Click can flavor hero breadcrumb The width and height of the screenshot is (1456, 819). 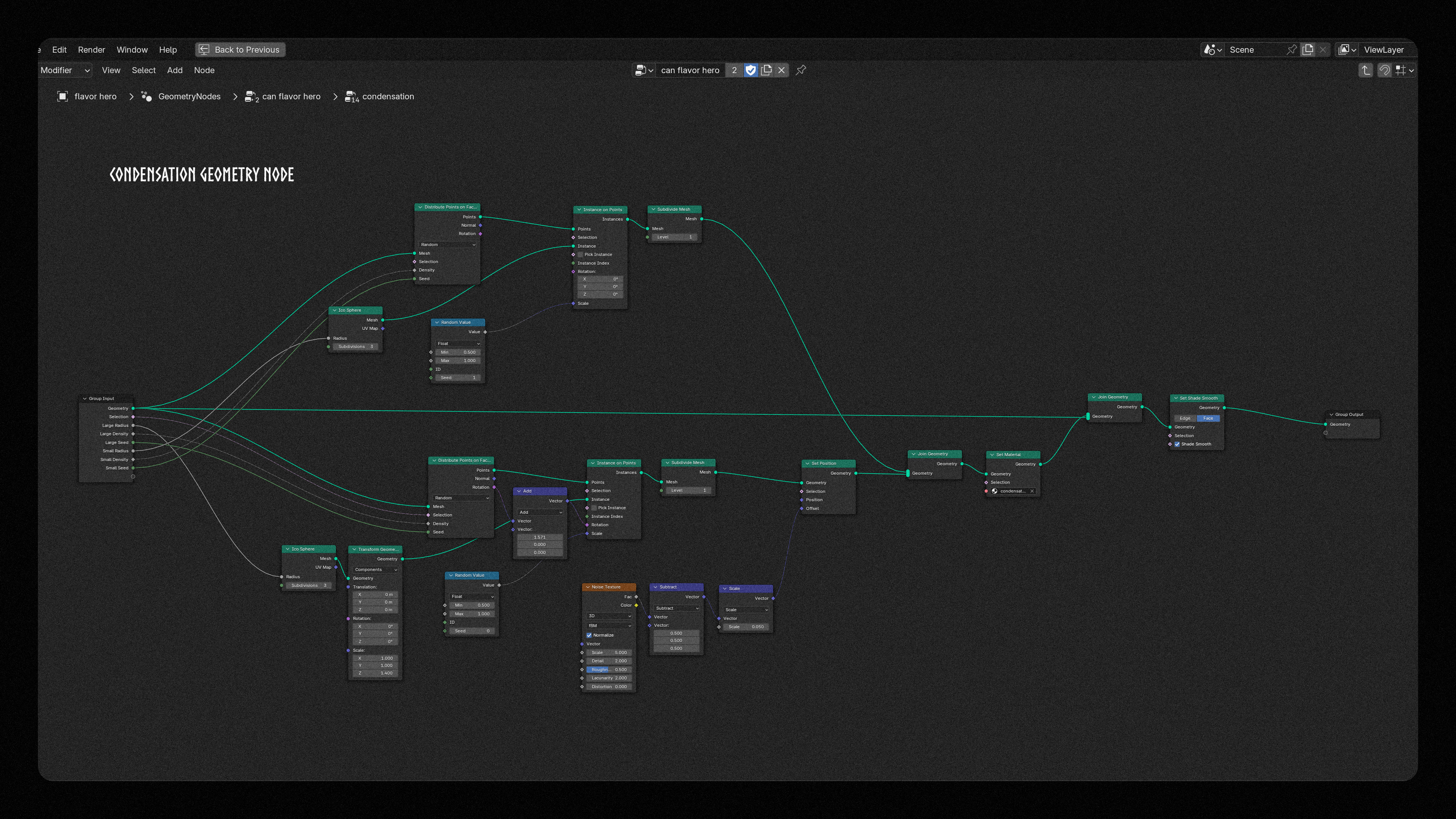[x=290, y=97]
